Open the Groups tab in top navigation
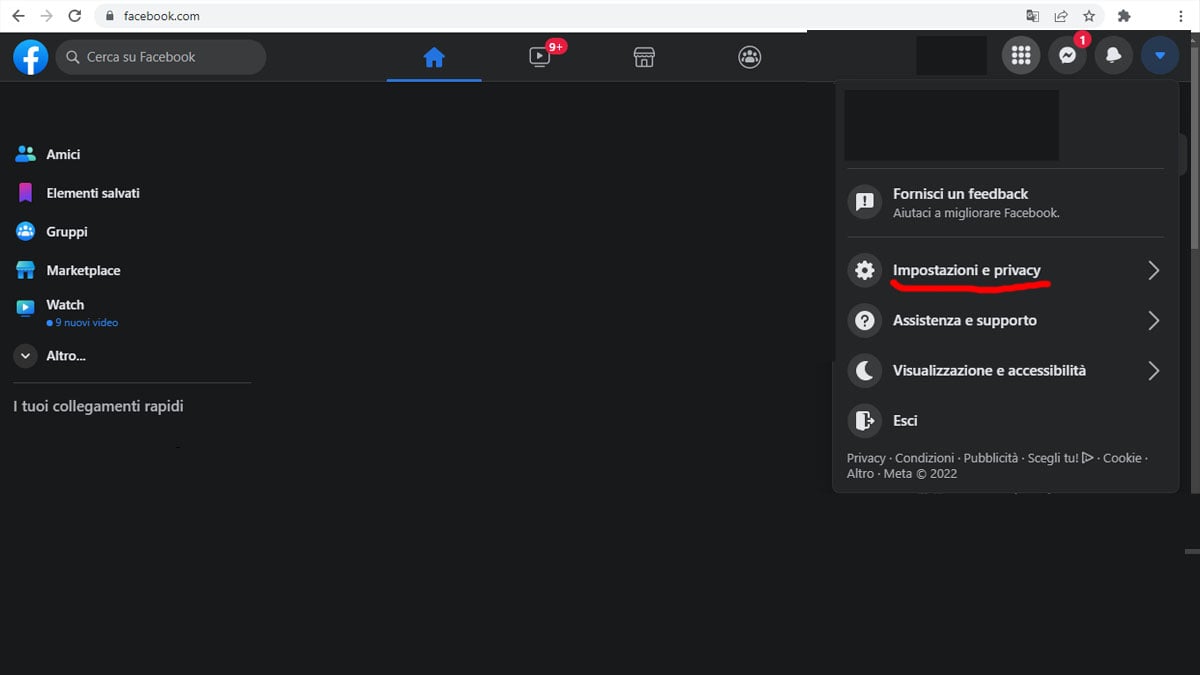This screenshot has width=1200, height=675. tap(749, 57)
